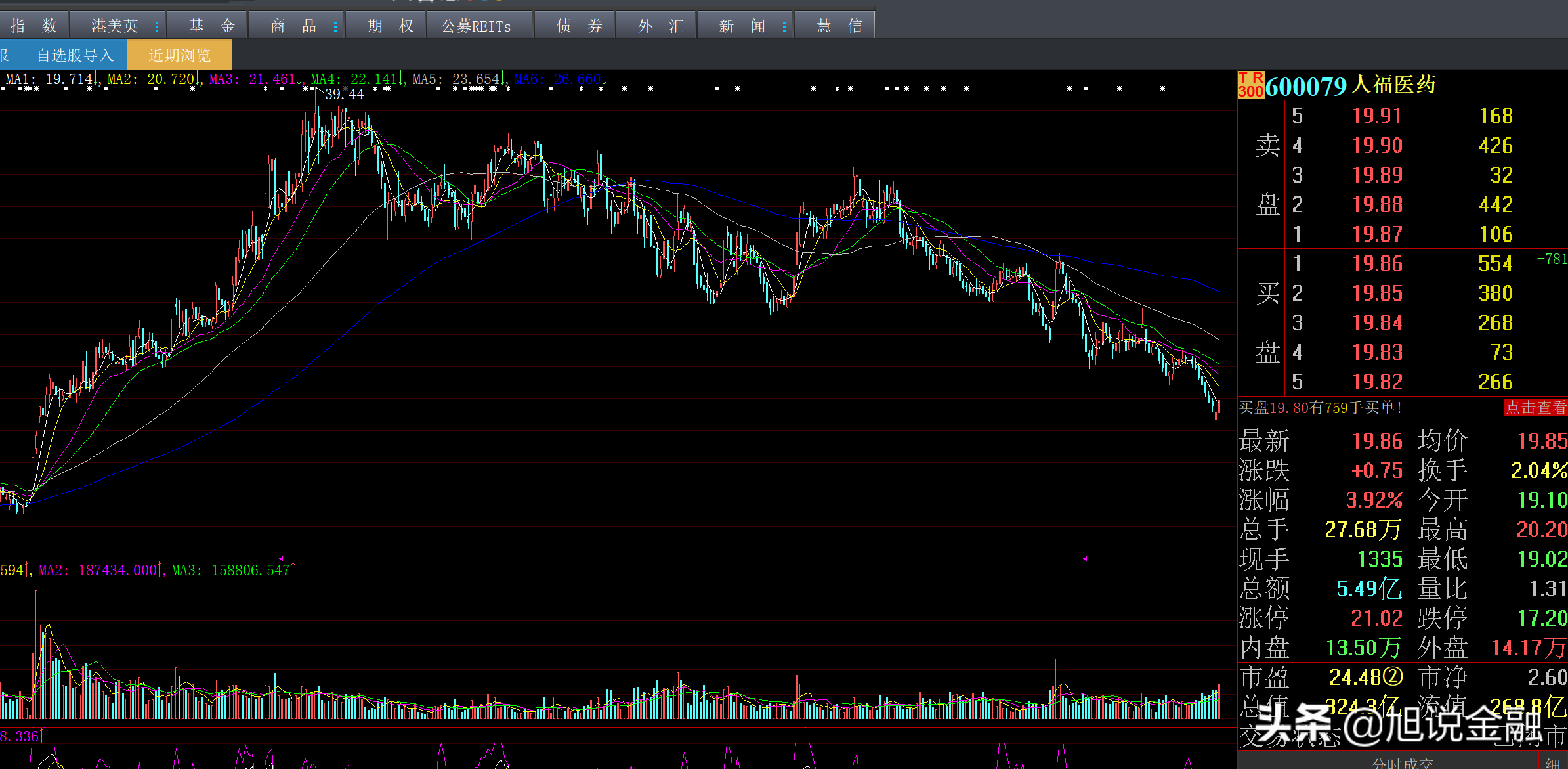The height and width of the screenshot is (769, 1568).
Task: Click the T R 300 stock badge icon
Action: 1250,85
